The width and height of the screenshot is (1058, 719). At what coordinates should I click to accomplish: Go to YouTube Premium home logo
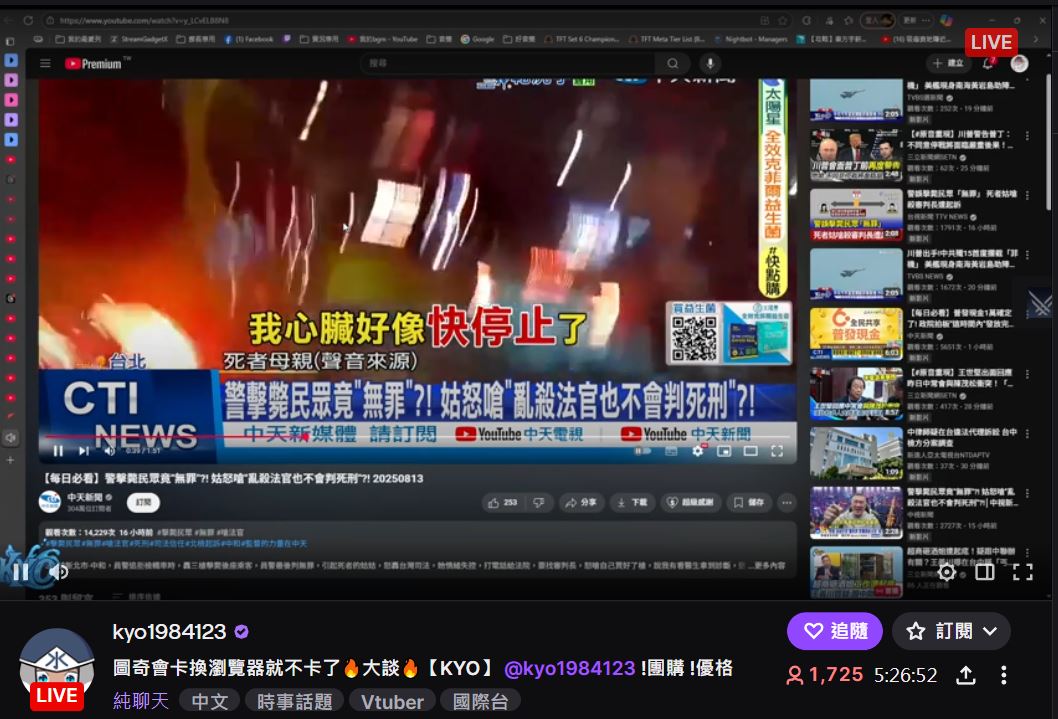click(x=96, y=63)
